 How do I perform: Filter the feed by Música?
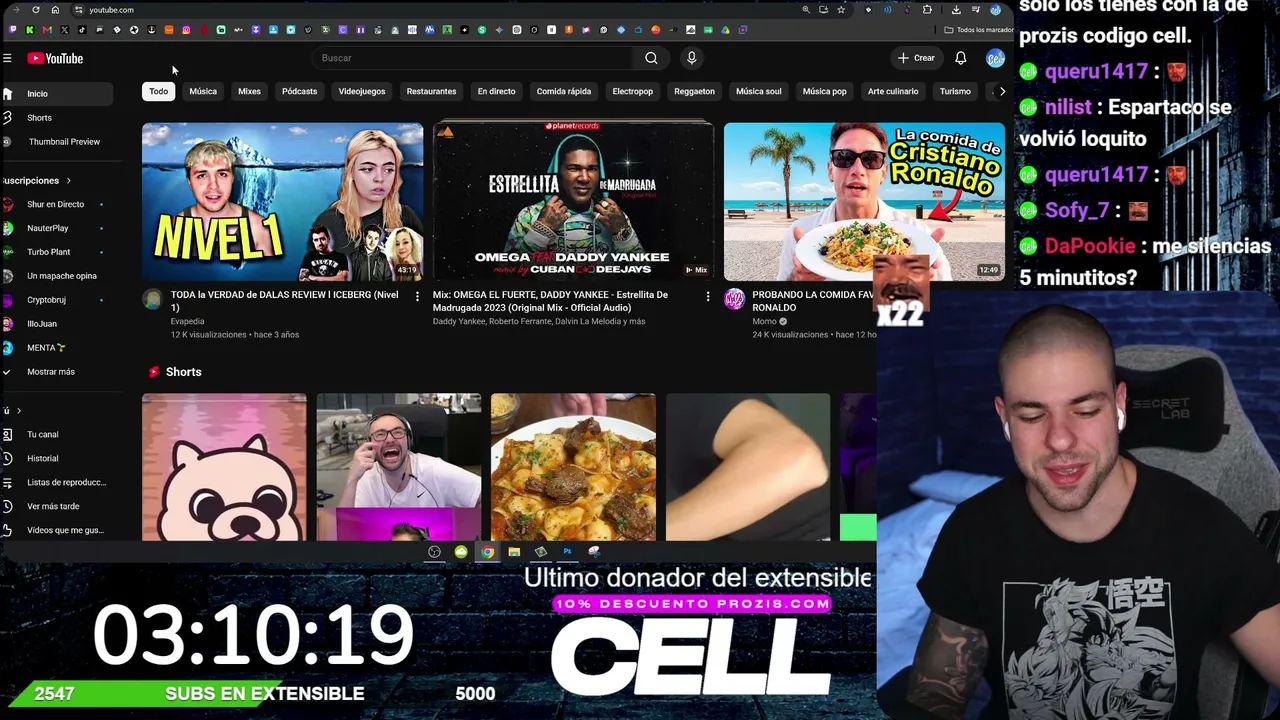tap(203, 91)
